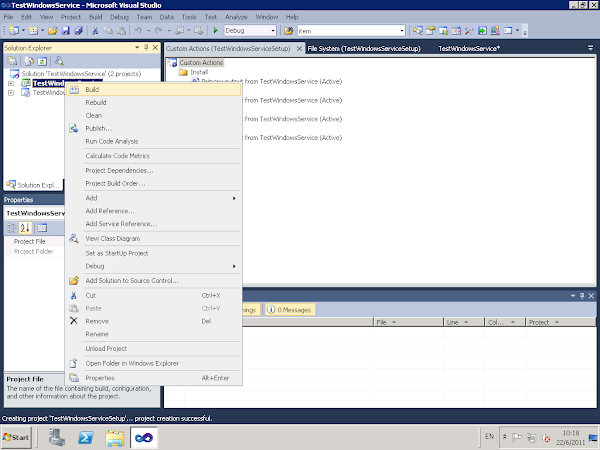Sort Error List by Project column
The image size is (600, 450).
coord(561,322)
